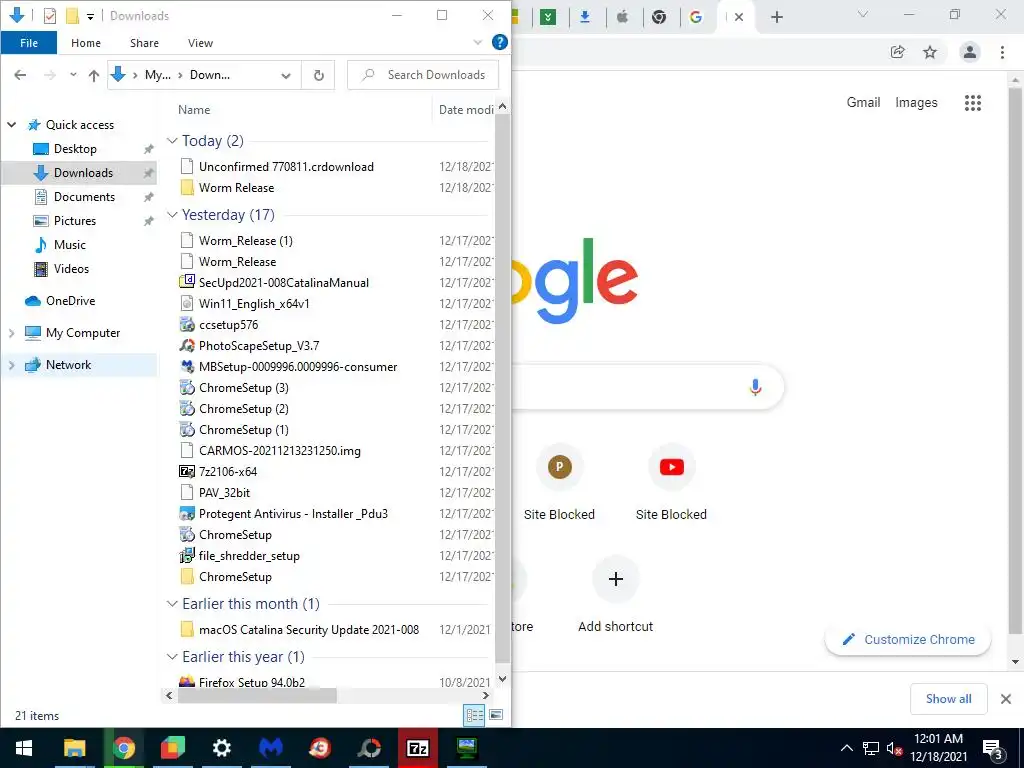Click the Explorer Help question mark icon
The image size is (1024, 768).
(500, 42)
